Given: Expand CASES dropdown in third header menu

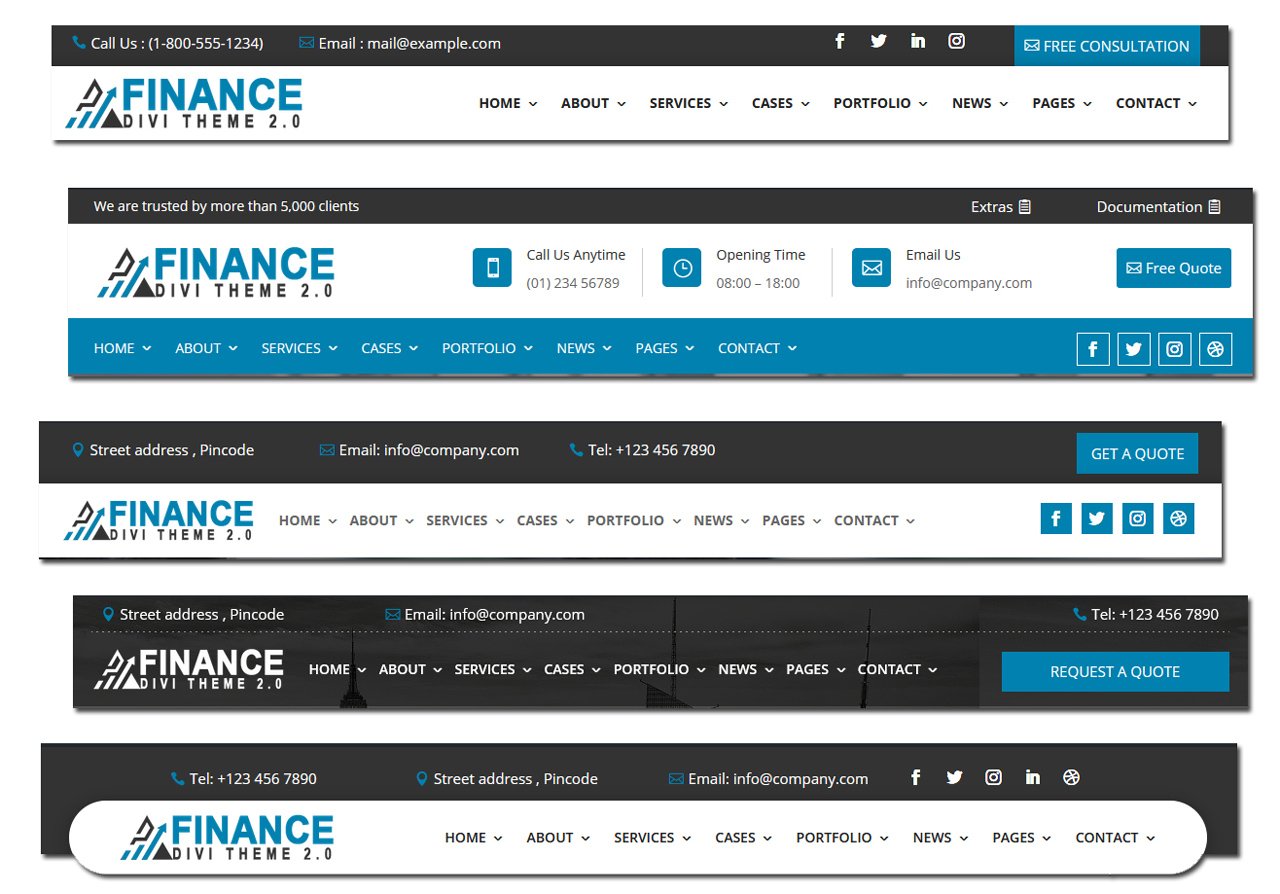Looking at the screenshot, I should [570, 521].
